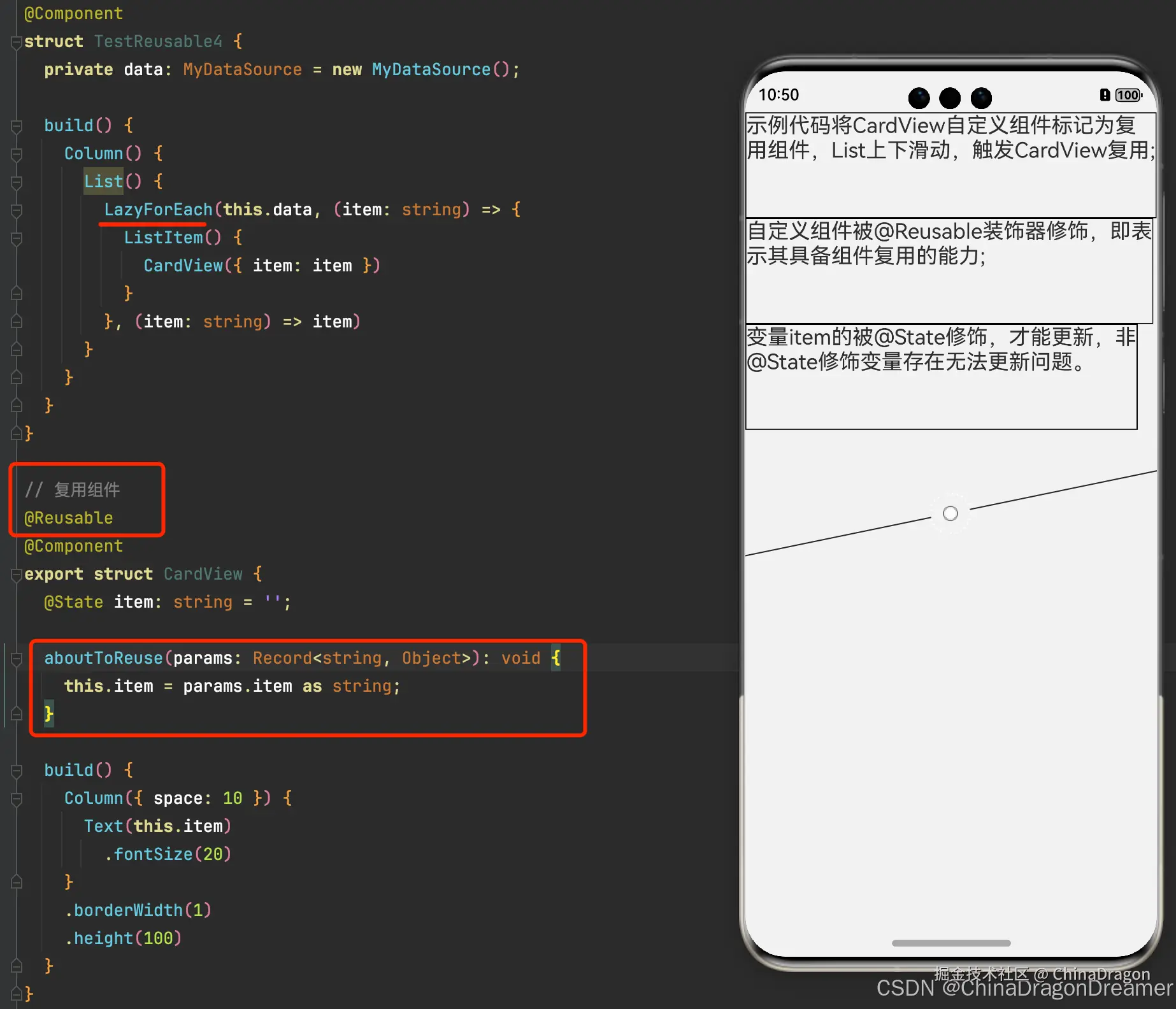Click the "LazyForEach" identifier
This screenshot has height=1009, width=1176.
[158, 210]
